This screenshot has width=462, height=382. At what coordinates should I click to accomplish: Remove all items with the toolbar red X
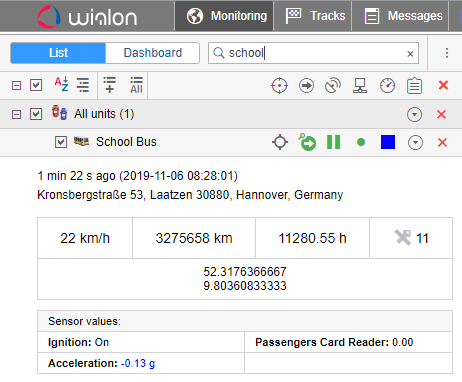(443, 85)
